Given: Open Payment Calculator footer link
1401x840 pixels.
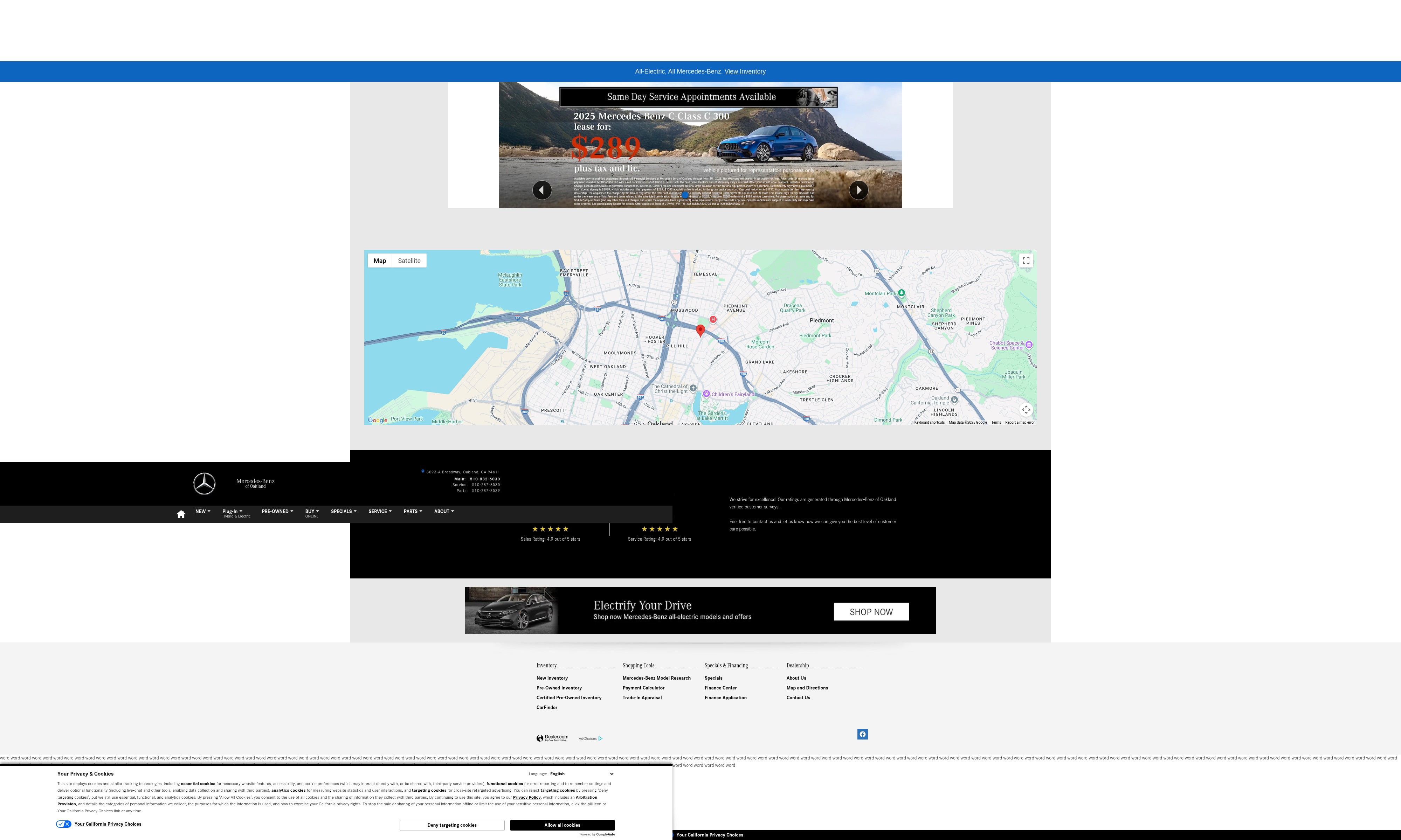Looking at the screenshot, I should tap(644, 688).
